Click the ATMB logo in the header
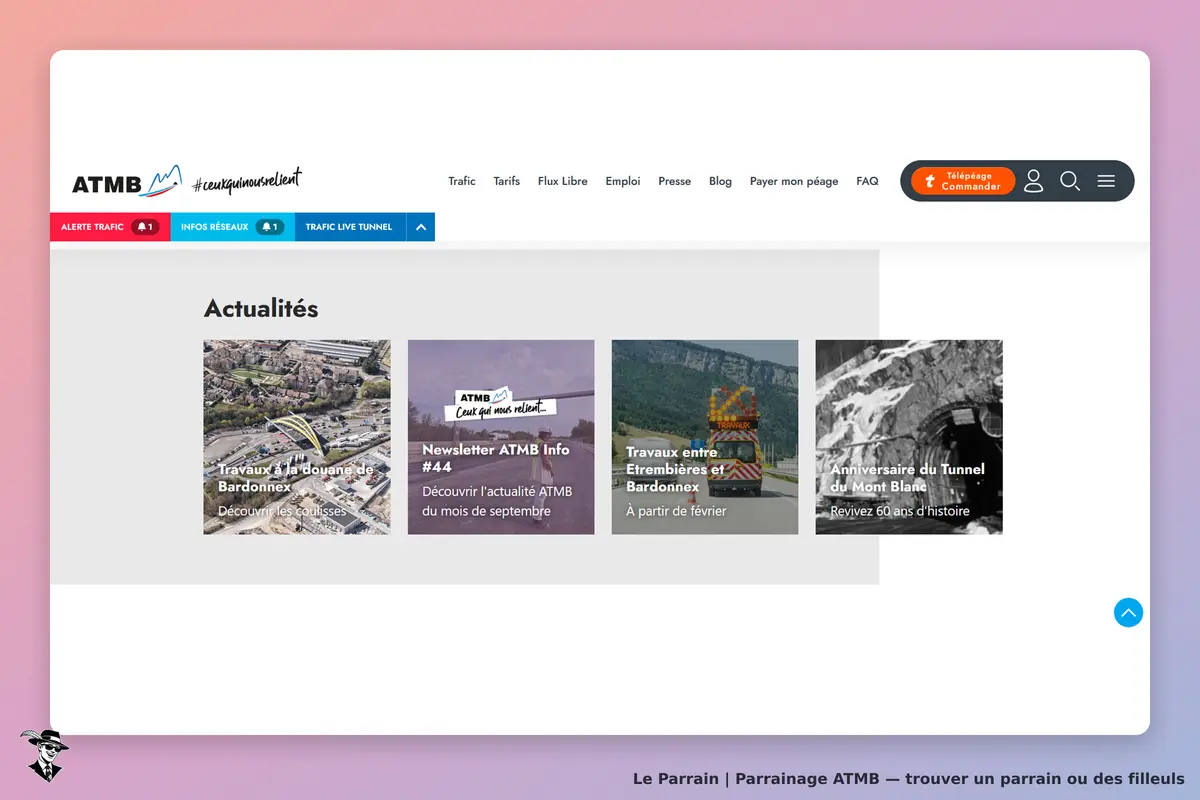The width and height of the screenshot is (1200, 800). 127,181
